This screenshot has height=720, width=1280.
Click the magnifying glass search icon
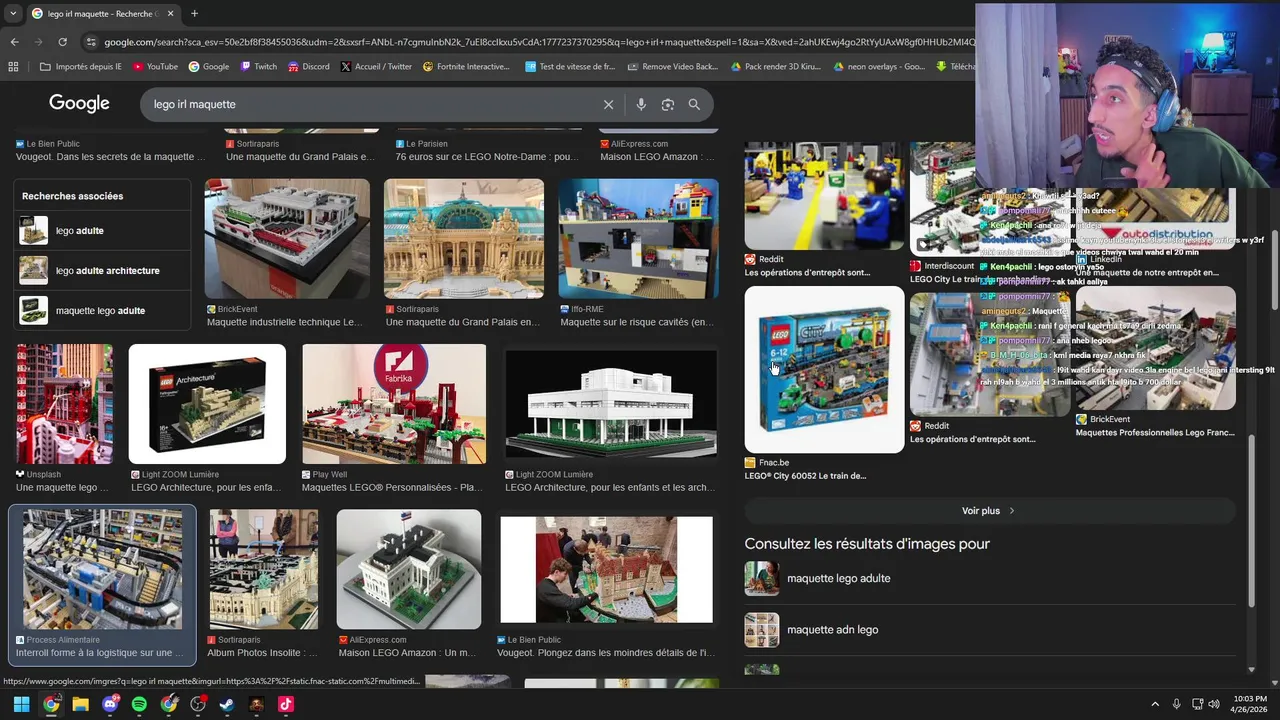click(x=694, y=104)
